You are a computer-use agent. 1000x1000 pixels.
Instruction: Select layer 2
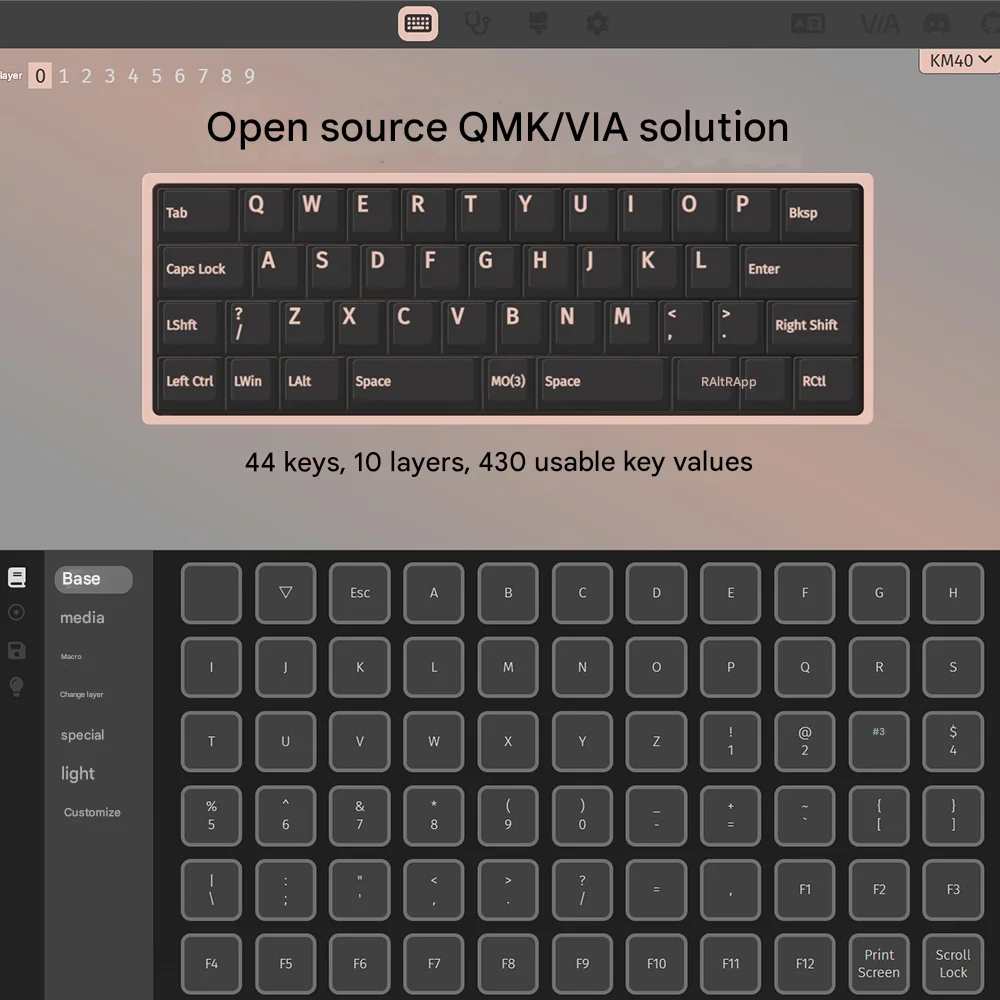[87, 76]
